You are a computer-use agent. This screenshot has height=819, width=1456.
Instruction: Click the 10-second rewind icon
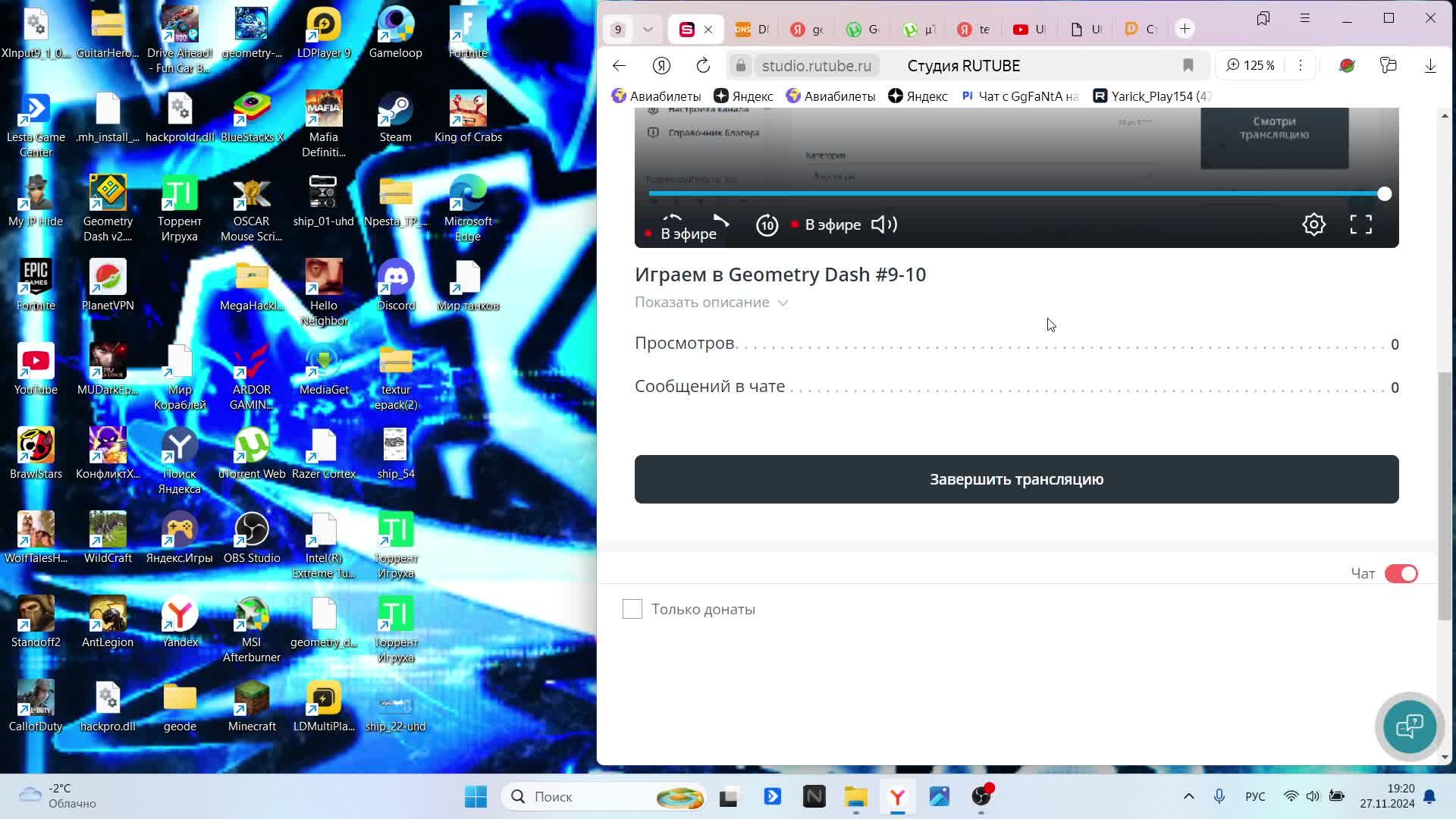coord(767,225)
